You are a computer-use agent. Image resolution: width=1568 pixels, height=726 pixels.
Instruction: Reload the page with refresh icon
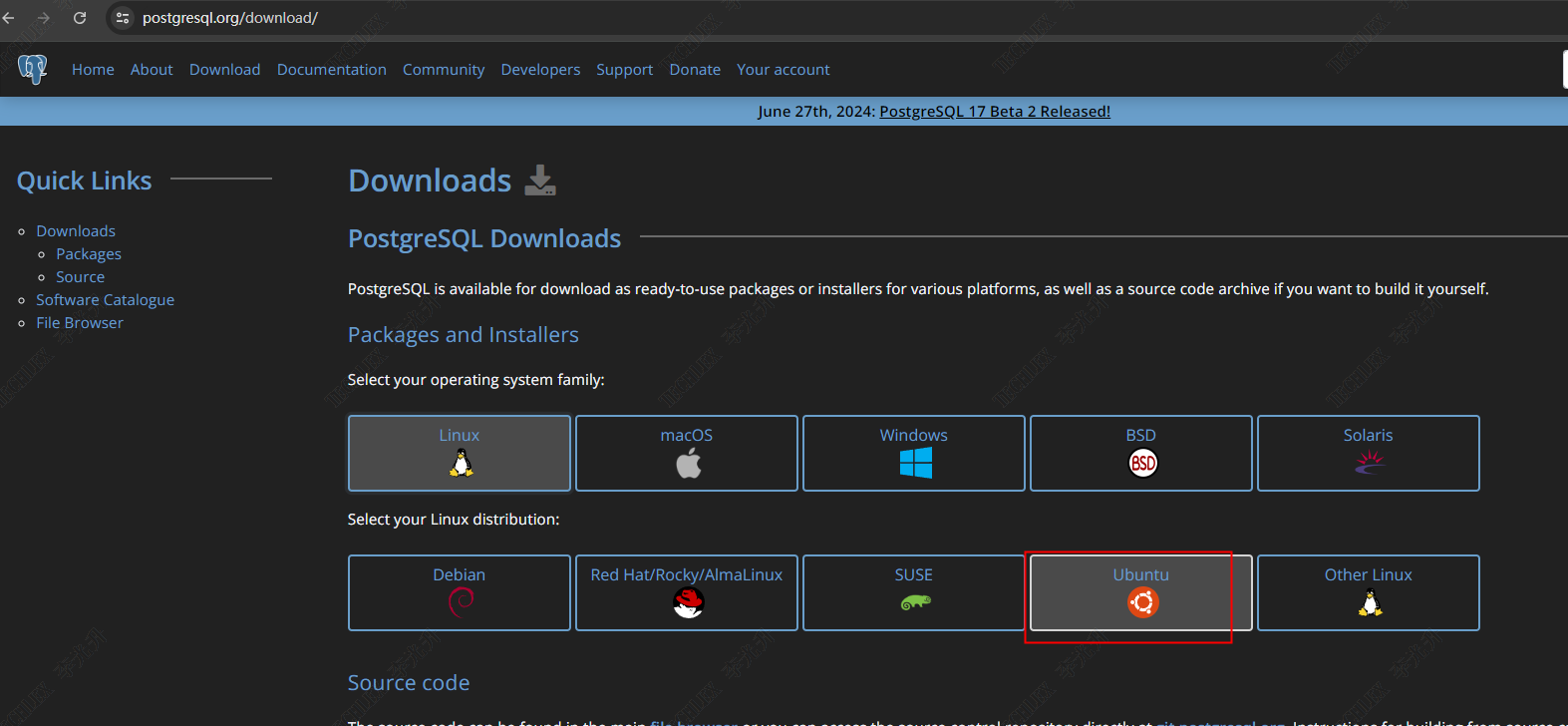(80, 18)
